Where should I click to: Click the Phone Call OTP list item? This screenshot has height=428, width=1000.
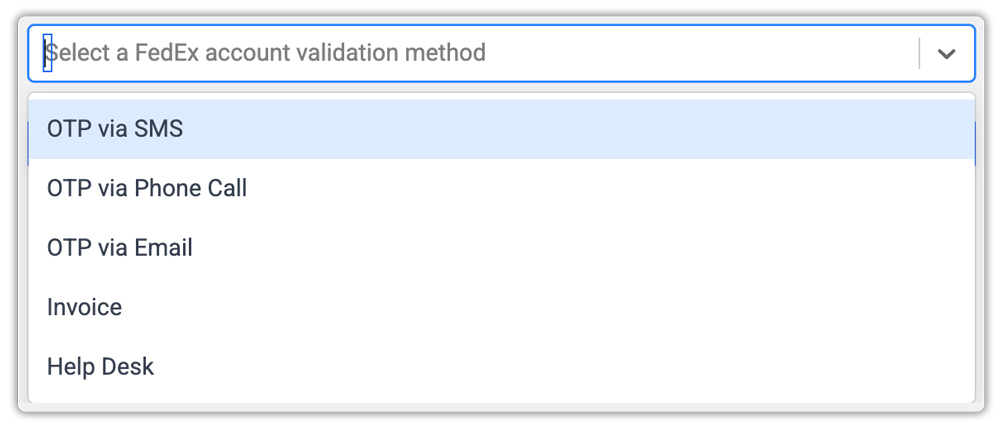point(147,188)
